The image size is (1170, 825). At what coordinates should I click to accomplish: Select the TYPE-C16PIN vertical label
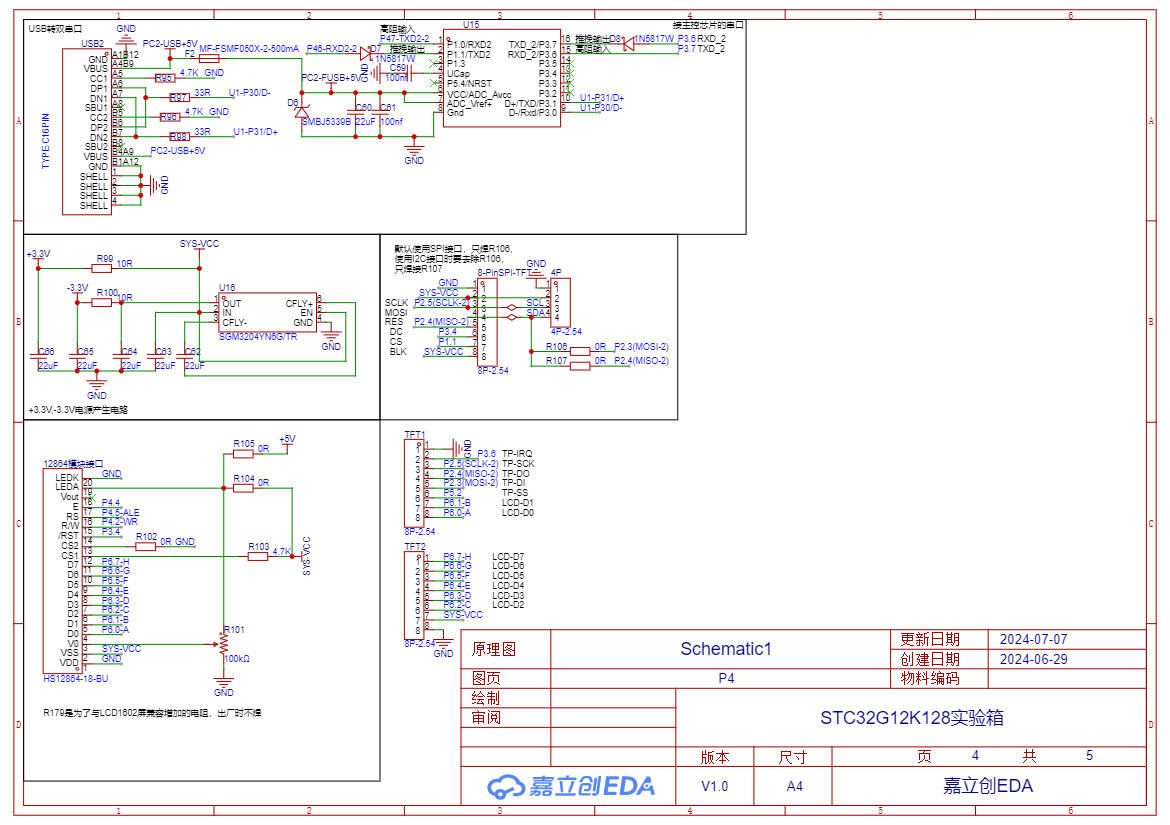pos(46,141)
